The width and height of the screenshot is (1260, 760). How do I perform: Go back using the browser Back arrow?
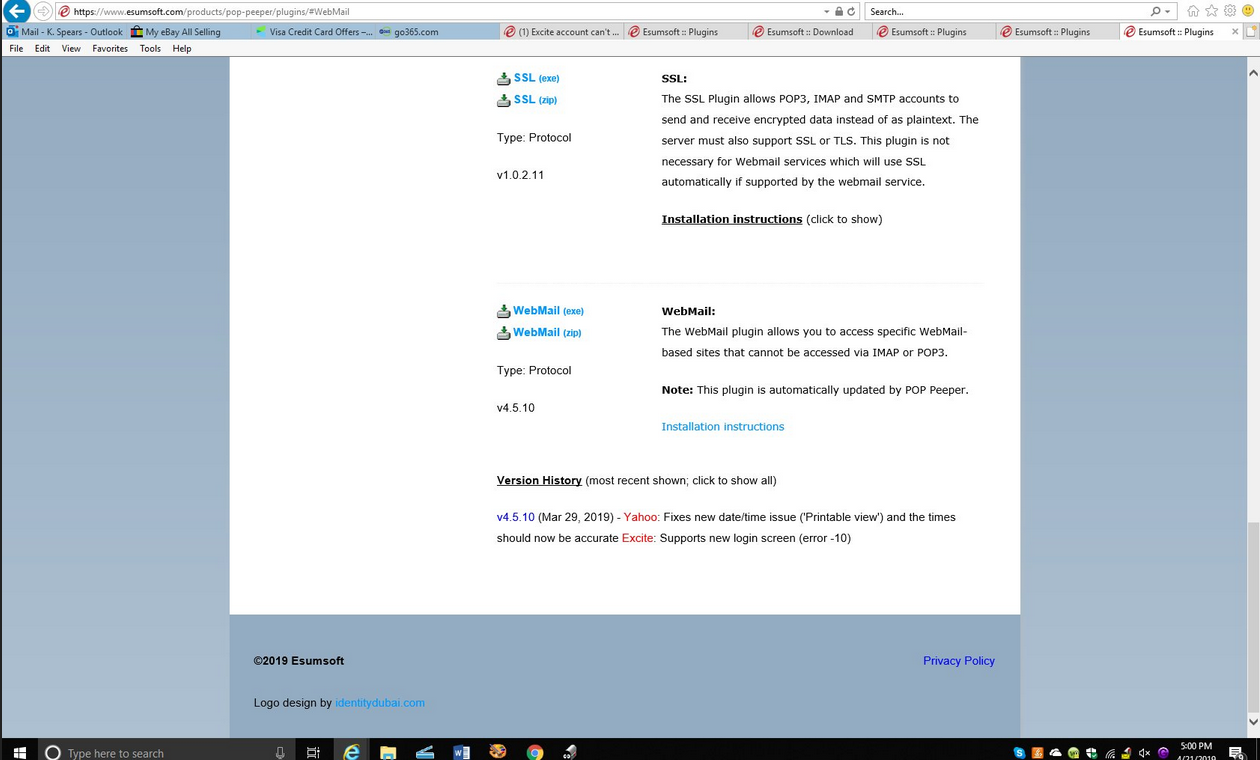point(17,11)
